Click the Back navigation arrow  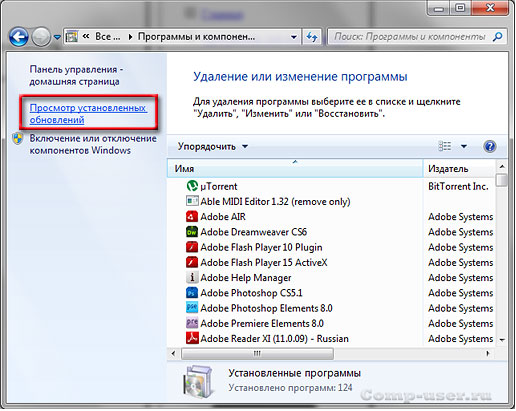point(19,37)
